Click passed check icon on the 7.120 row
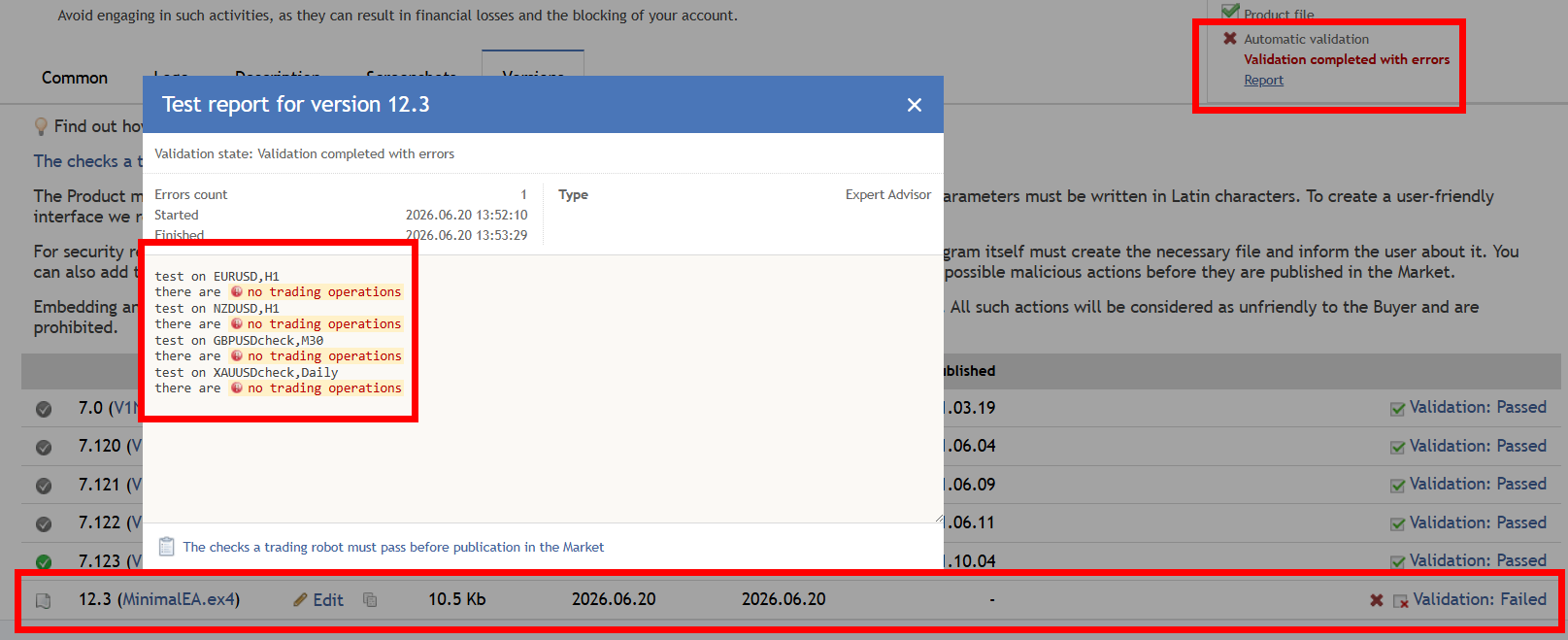The height and width of the screenshot is (640, 1568). pyautogui.click(x=1397, y=448)
